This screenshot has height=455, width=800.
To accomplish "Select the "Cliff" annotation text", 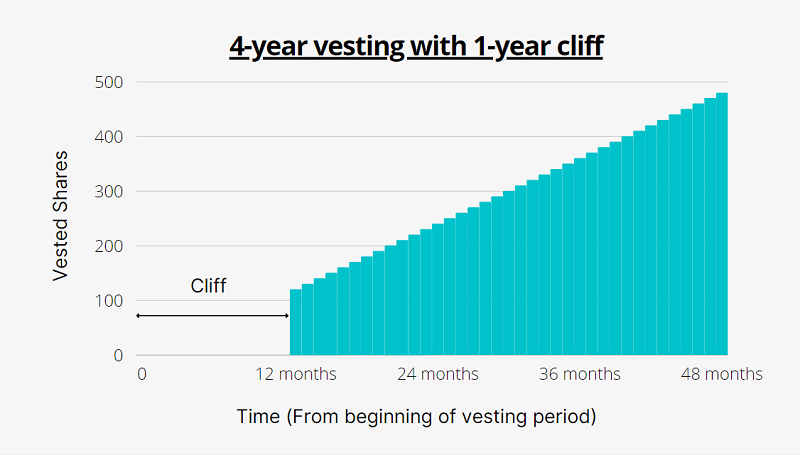I will 209,286.
